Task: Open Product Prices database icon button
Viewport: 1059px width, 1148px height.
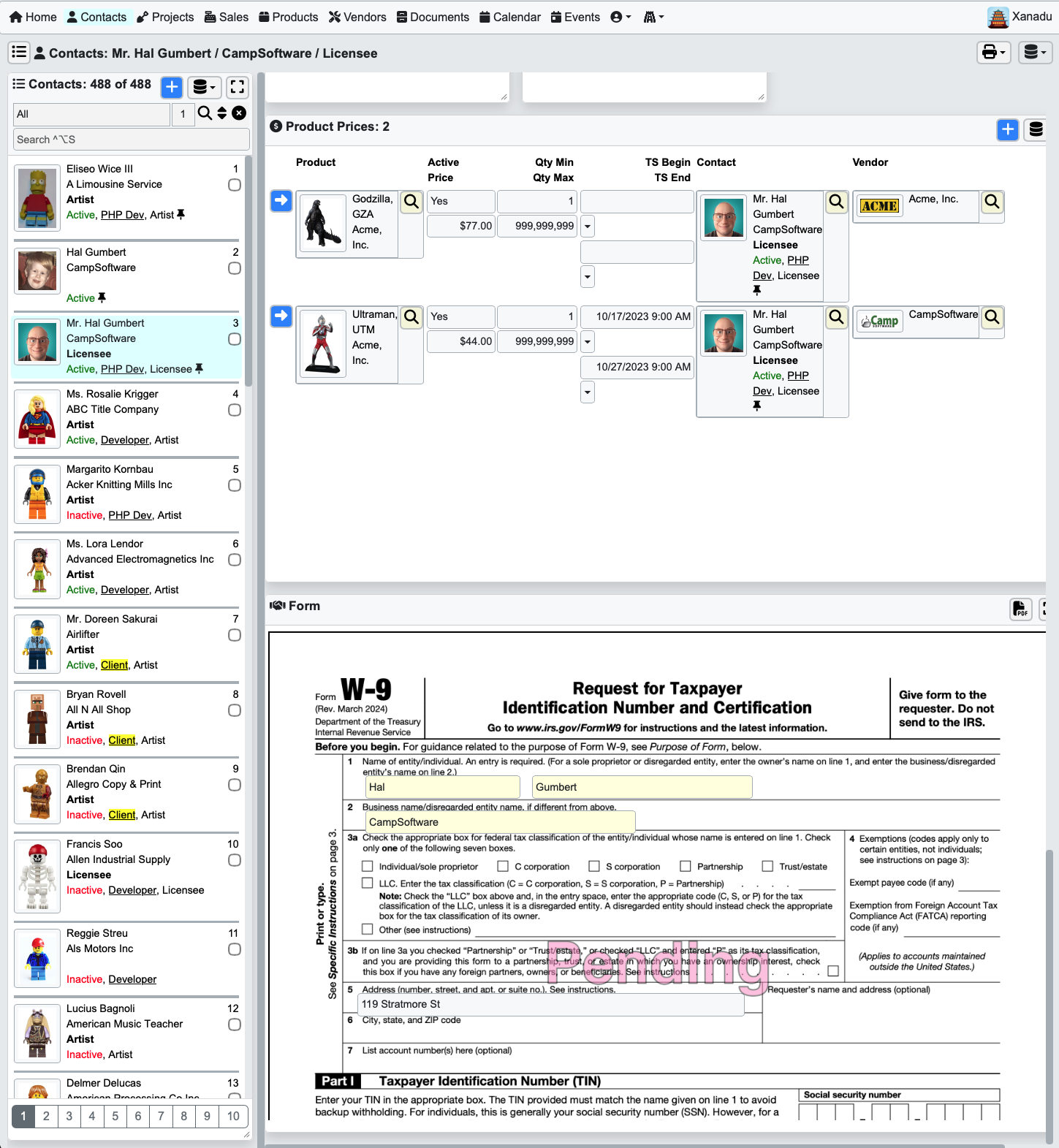Action: (x=1036, y=129)
